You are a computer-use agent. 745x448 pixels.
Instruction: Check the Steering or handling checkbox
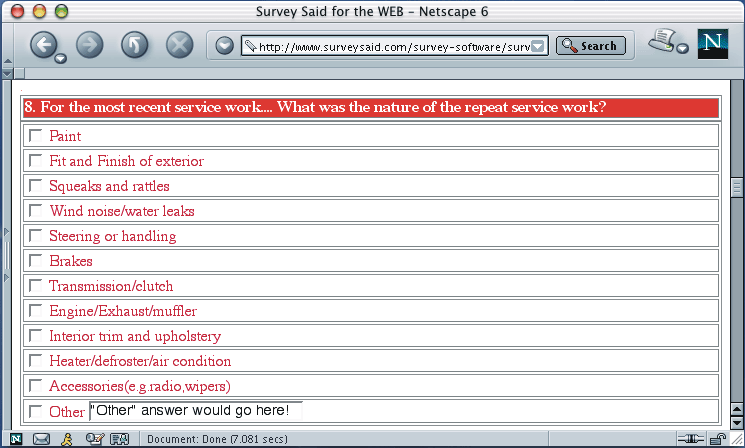click(x=36, y=236)
